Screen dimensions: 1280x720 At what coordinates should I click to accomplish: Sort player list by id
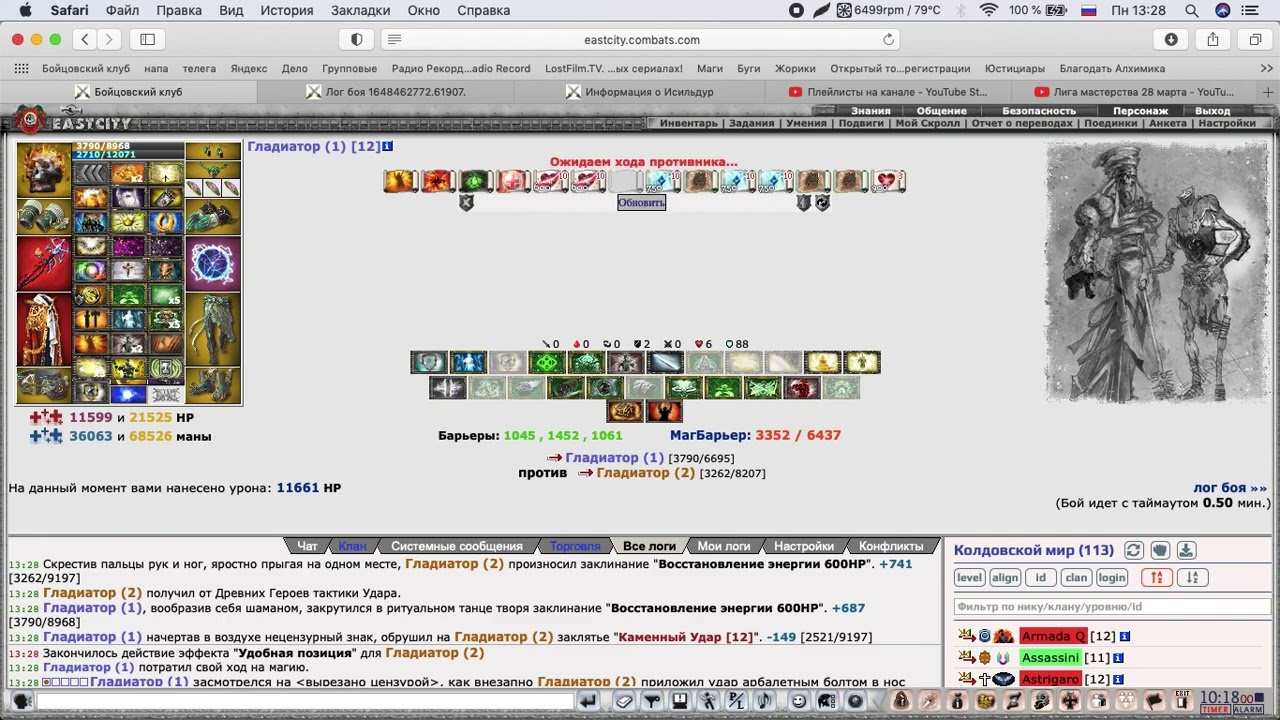(x=1040, y=577)
